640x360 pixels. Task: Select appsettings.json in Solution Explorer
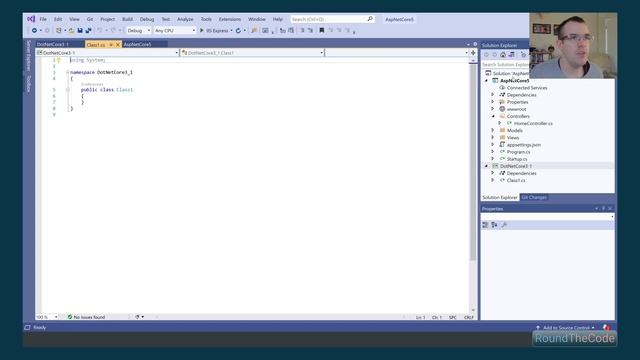pos(524,145)
